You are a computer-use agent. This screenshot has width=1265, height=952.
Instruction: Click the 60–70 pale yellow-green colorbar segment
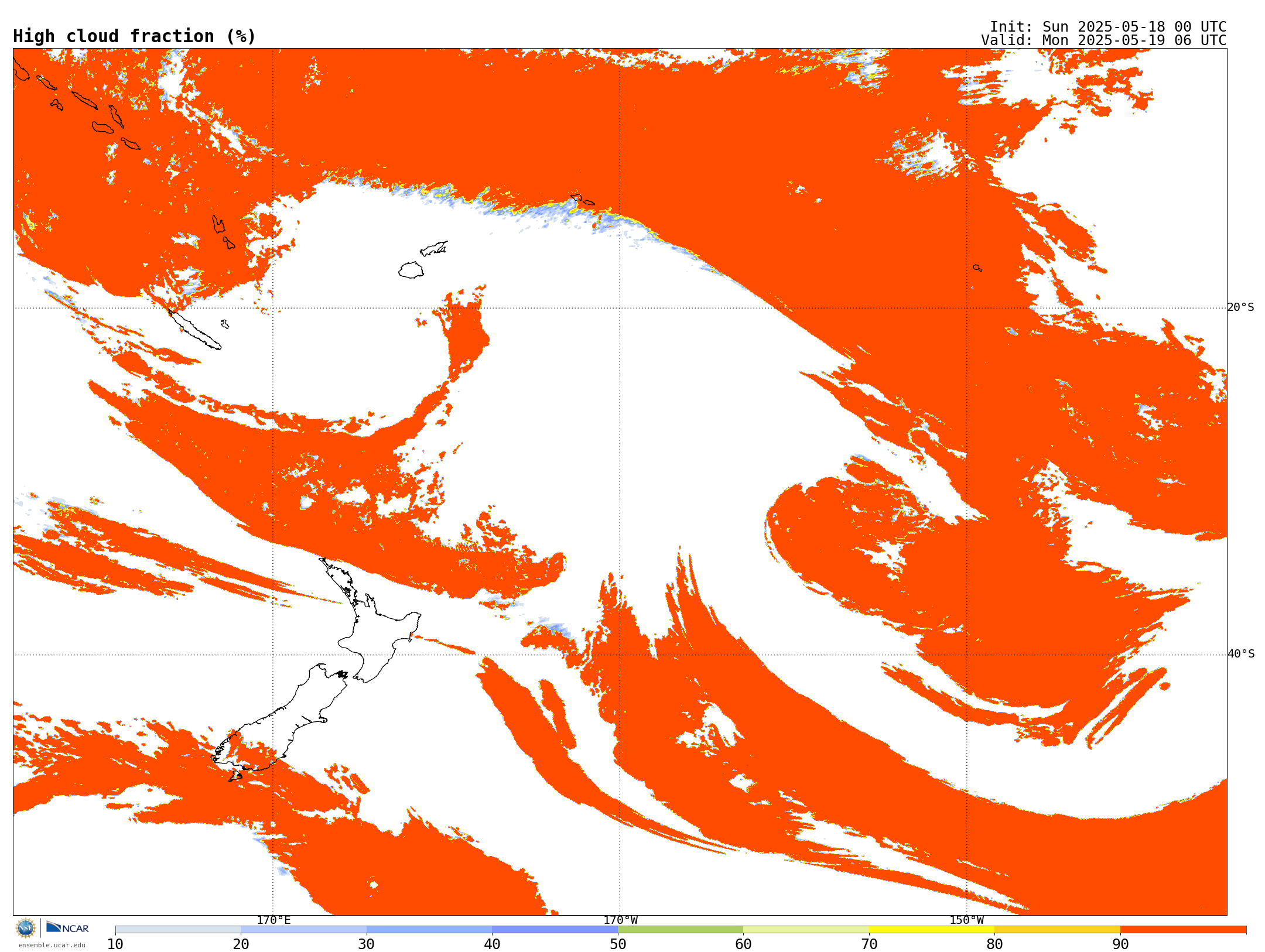806,929
